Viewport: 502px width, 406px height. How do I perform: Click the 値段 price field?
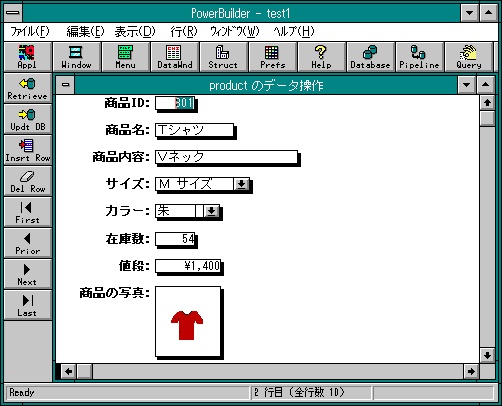[x=188, y=266]
